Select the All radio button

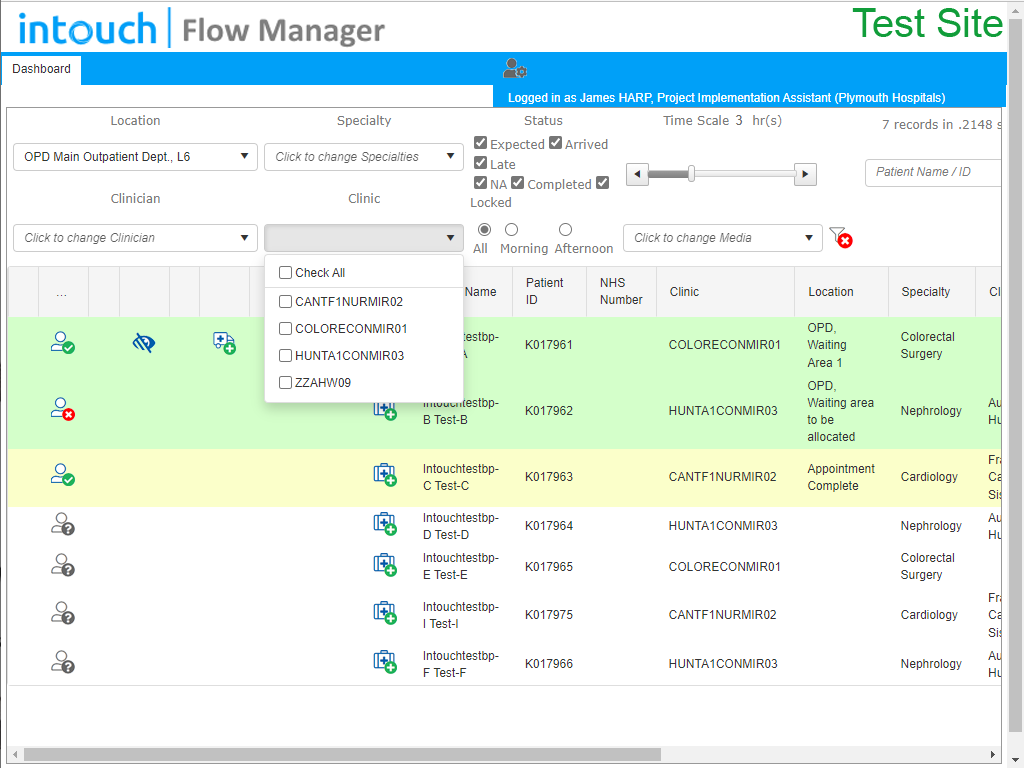click(484, 229)
